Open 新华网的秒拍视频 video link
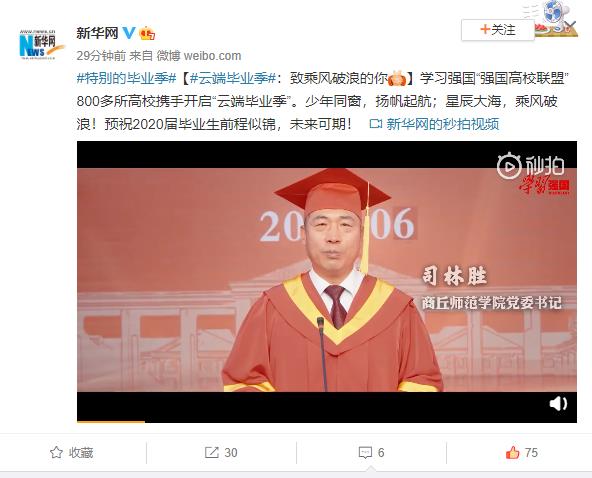The image size is (592, 478). [442, 124]
